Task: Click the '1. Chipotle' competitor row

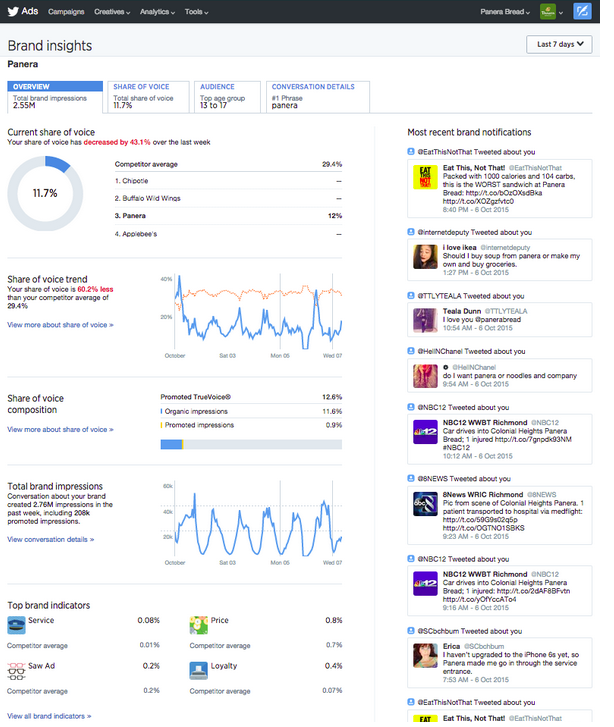Action: 228,181
